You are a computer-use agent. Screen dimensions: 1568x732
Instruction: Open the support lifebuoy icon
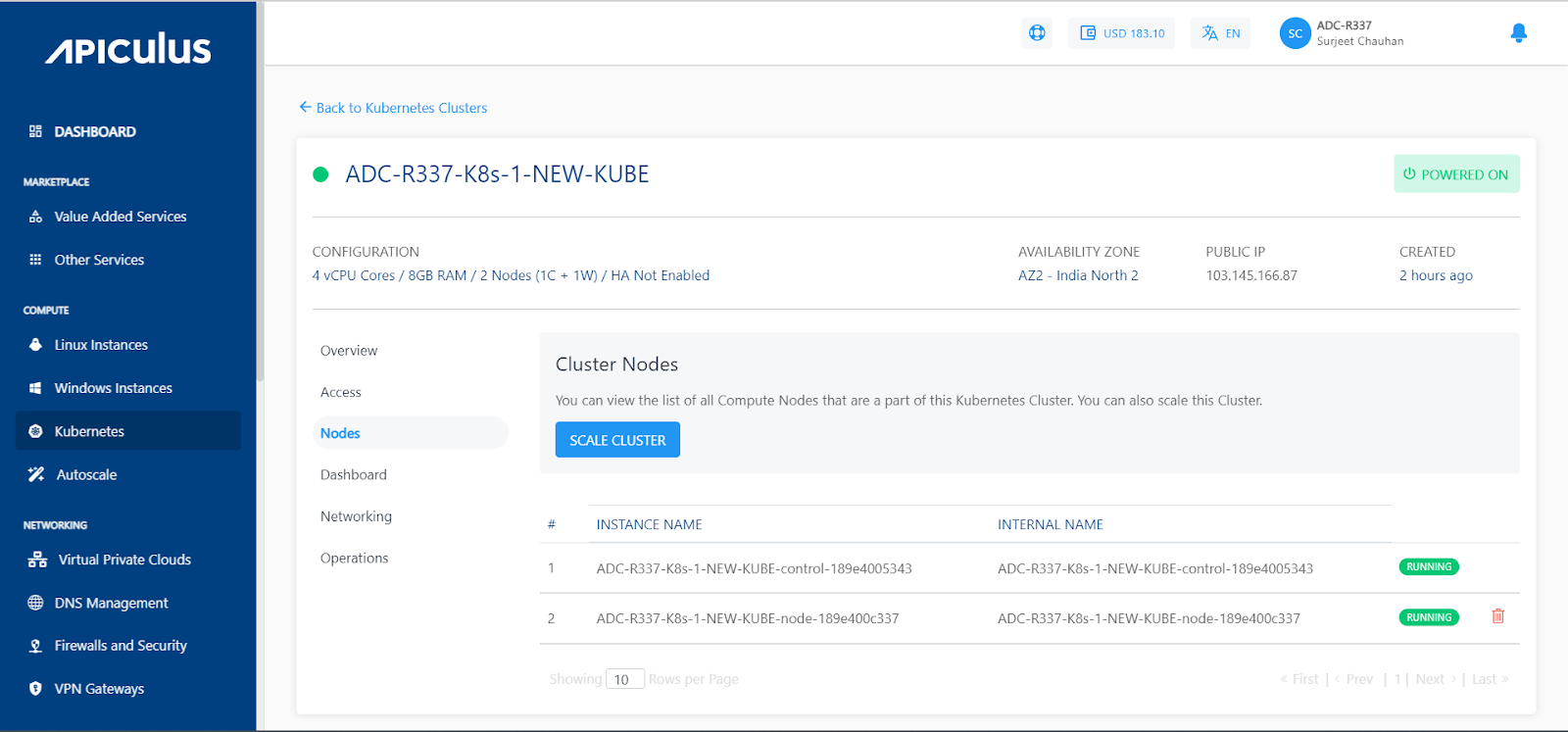pyautogui.click(x=1037, y=33)
